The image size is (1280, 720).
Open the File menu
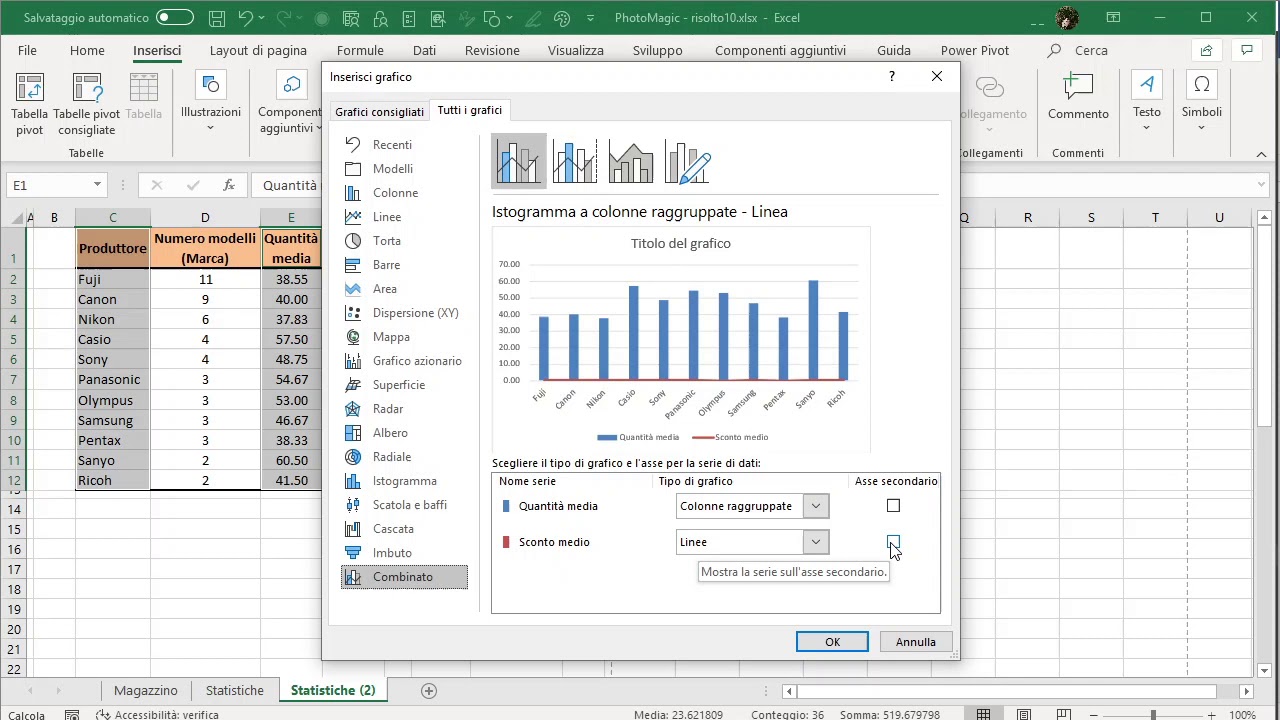(27, 50)
